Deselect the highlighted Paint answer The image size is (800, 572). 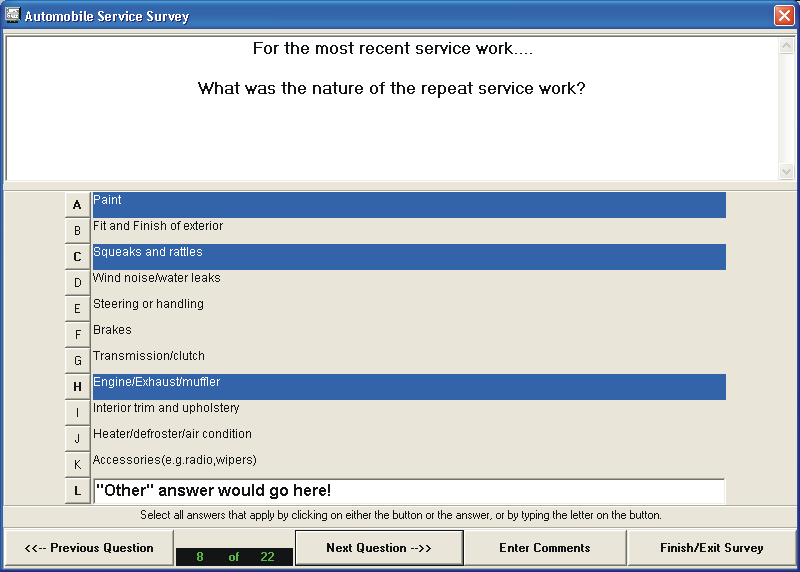(409, 205)
